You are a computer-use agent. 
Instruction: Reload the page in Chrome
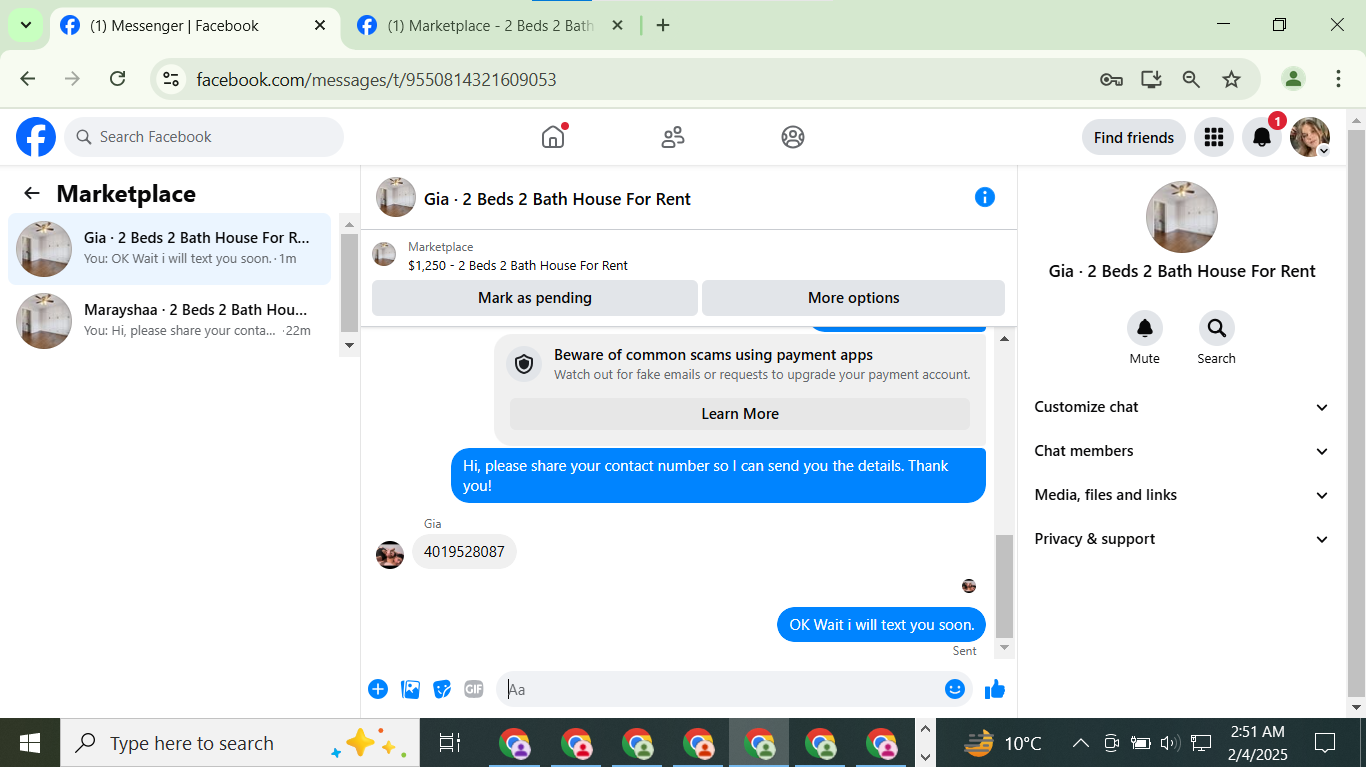(x=117, y=79)
